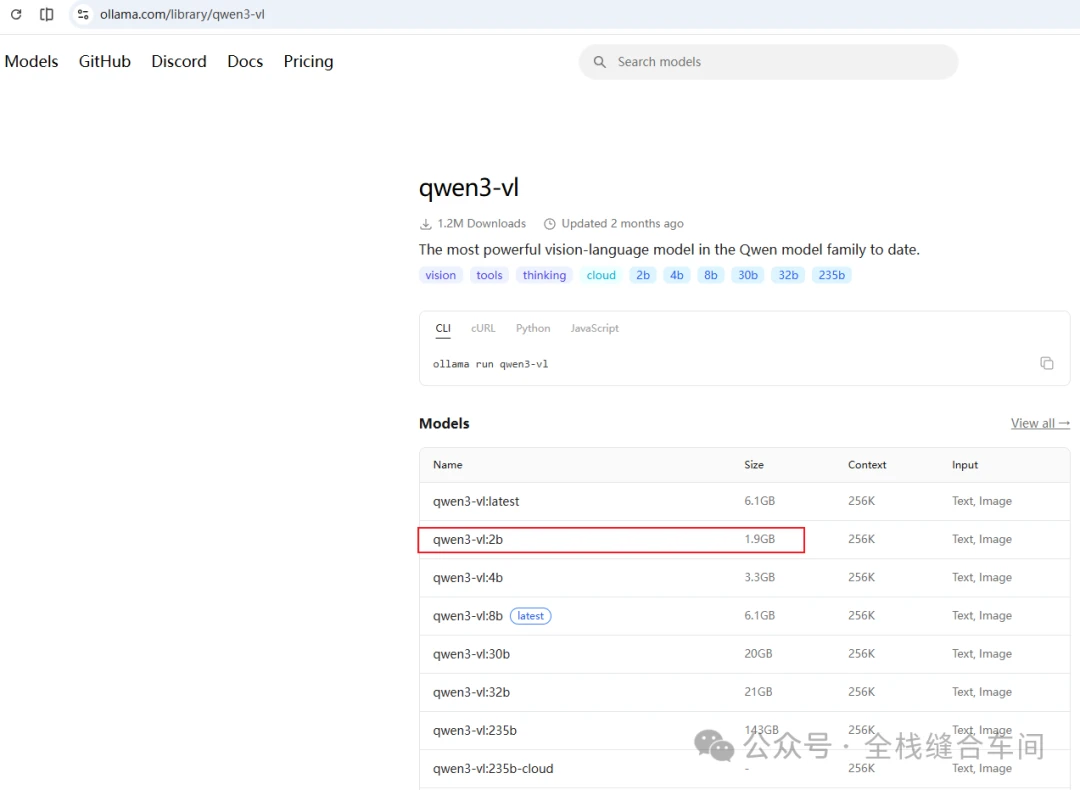
Task: Click the site information icon in the address bar
Action: point(83,14)
